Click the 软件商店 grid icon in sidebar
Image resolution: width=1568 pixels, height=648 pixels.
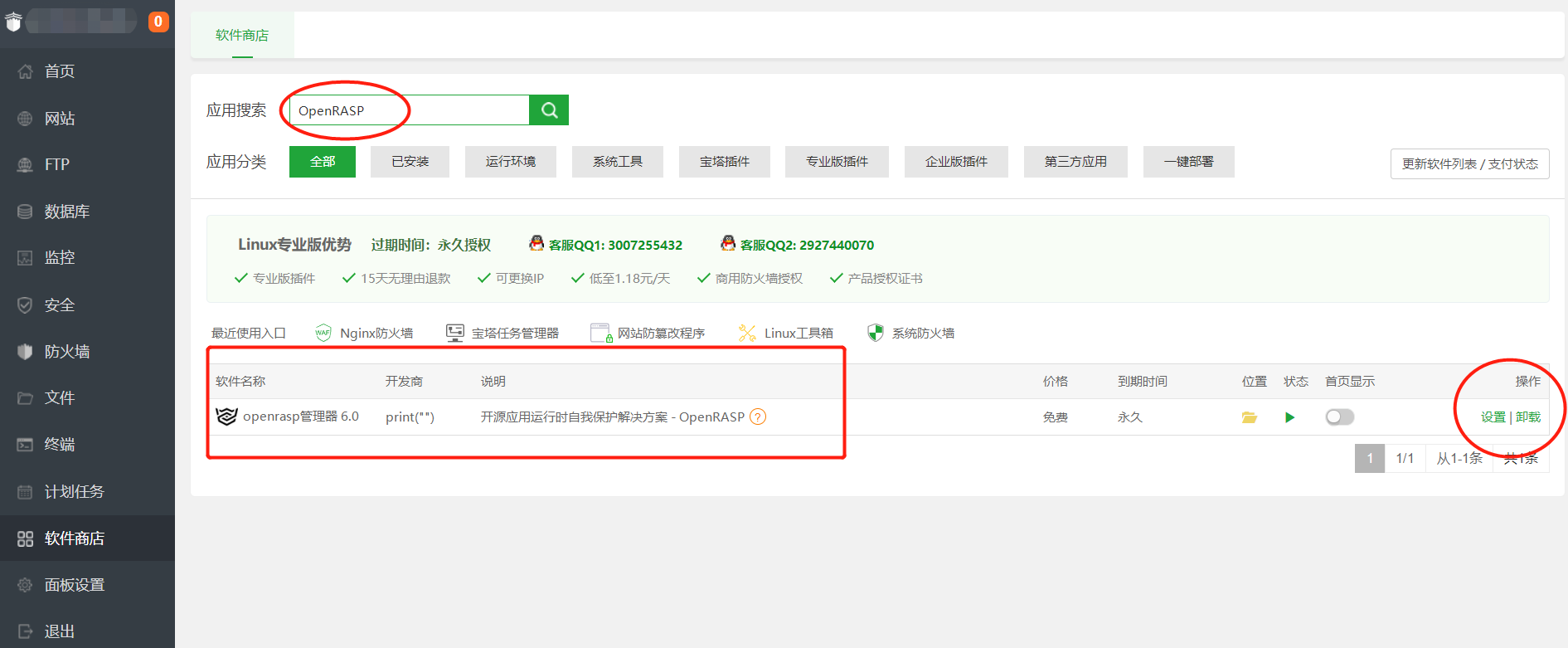[x=25, y=538]
